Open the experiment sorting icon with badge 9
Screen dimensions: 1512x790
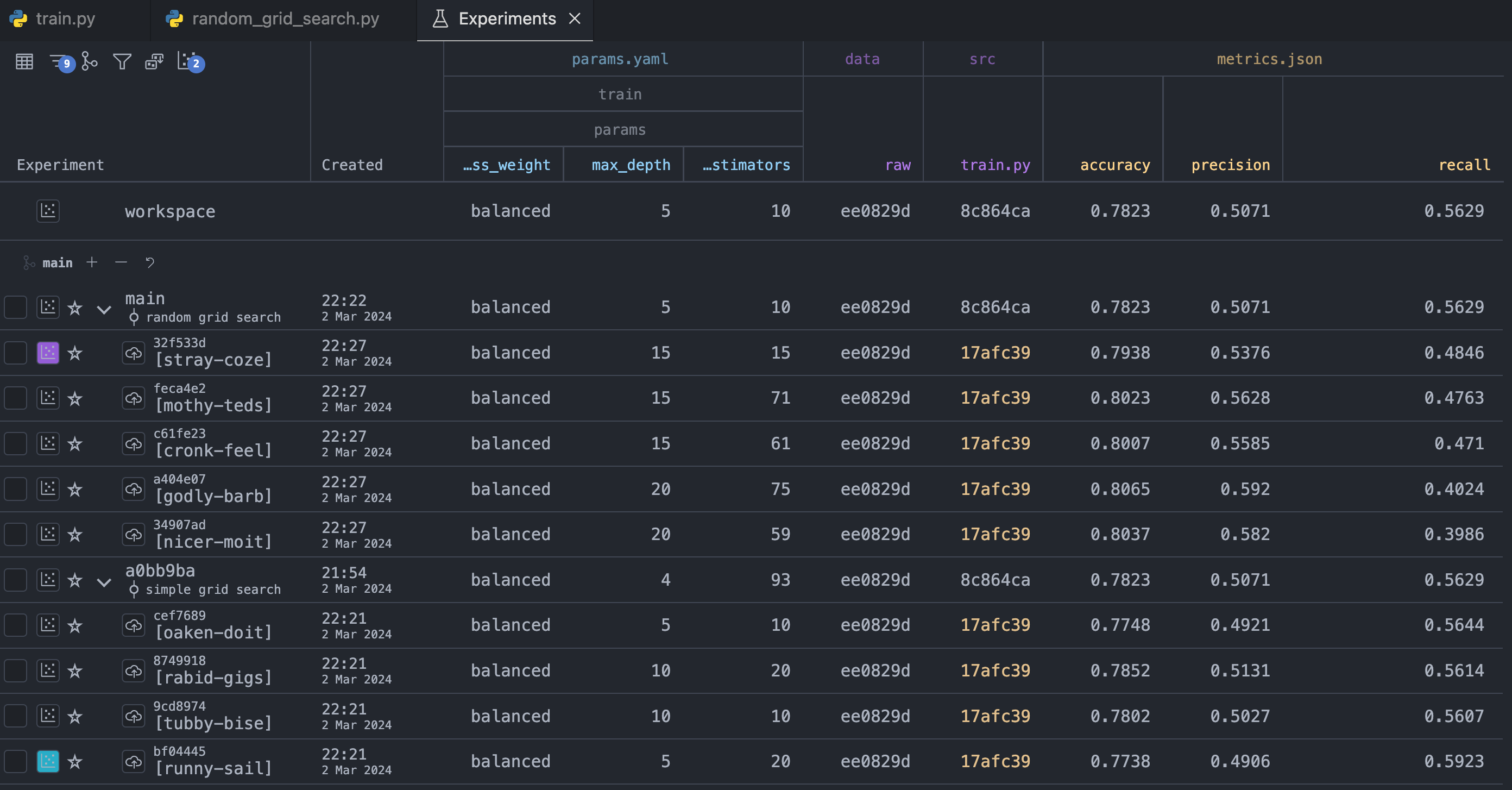(59, 61)
